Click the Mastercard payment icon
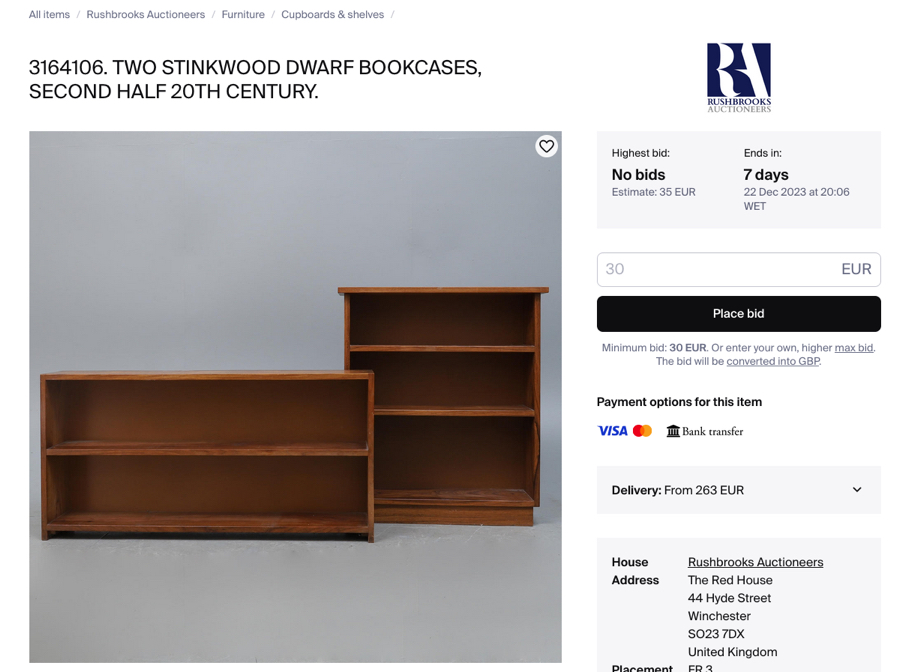Image resolution: width=903 pixels, height=672 pixels. pyautogui.click(x=642, y=431)
